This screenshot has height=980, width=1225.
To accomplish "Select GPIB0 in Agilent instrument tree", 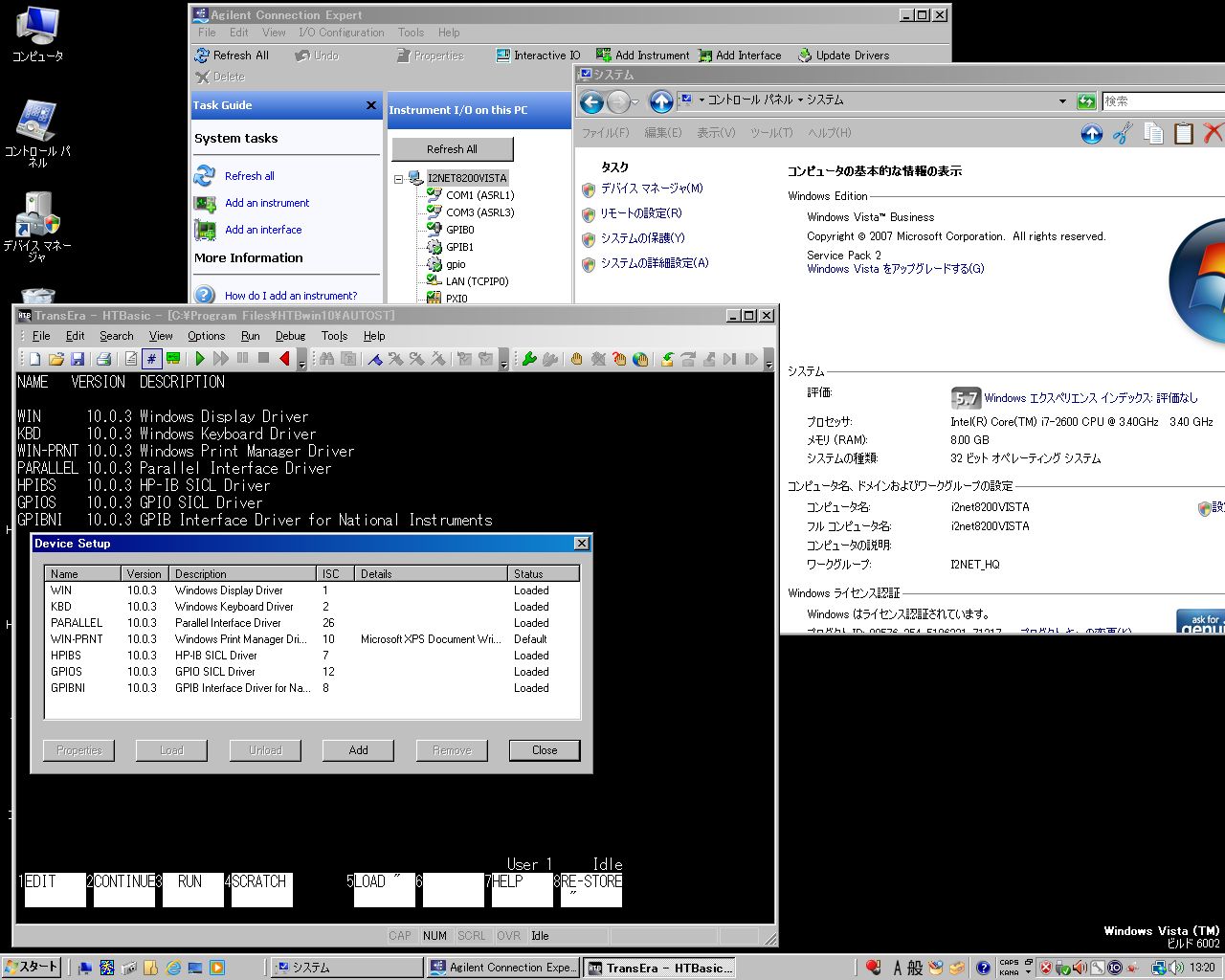I will tap(459, 230).
